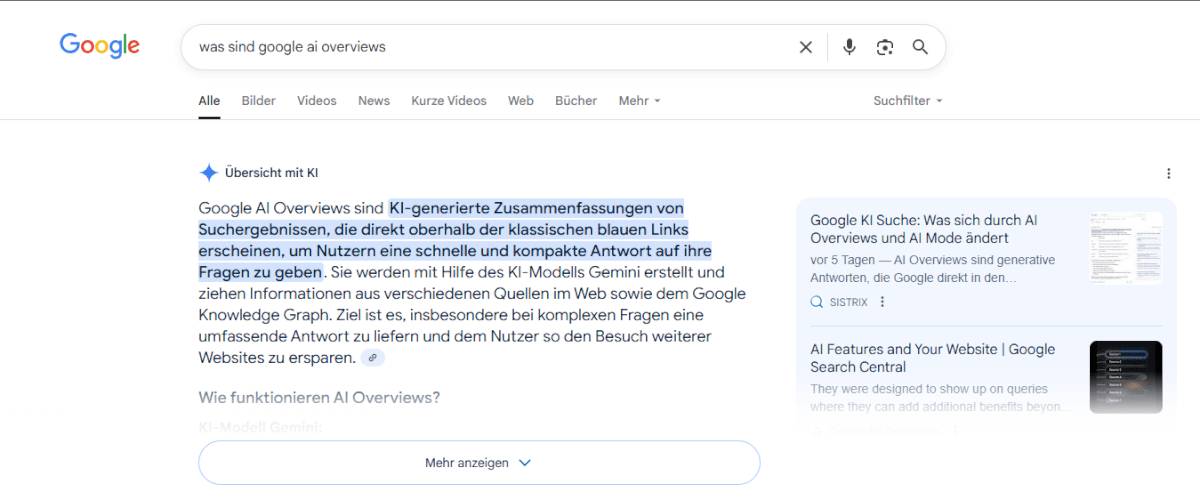The width and height of the screenshot is (1200, 500).
Task: Open the Bücher tab
Action: (576, 101)
